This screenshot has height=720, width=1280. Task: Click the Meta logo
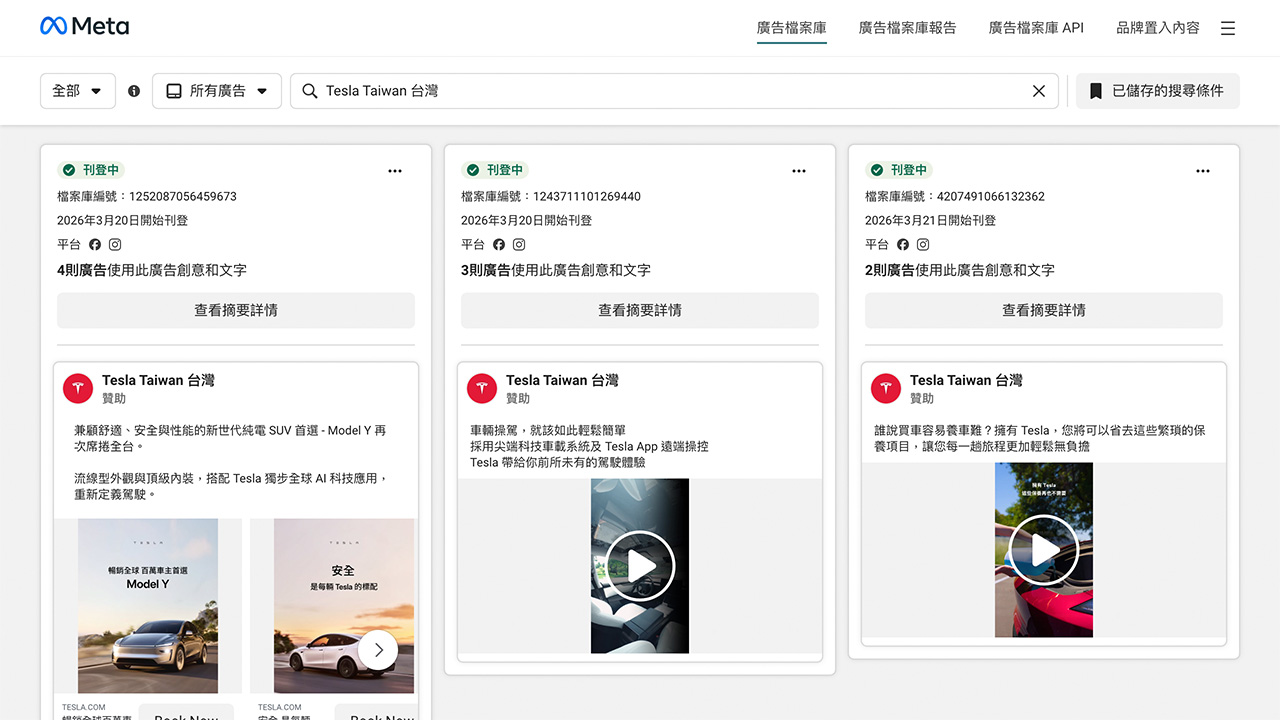84,27
